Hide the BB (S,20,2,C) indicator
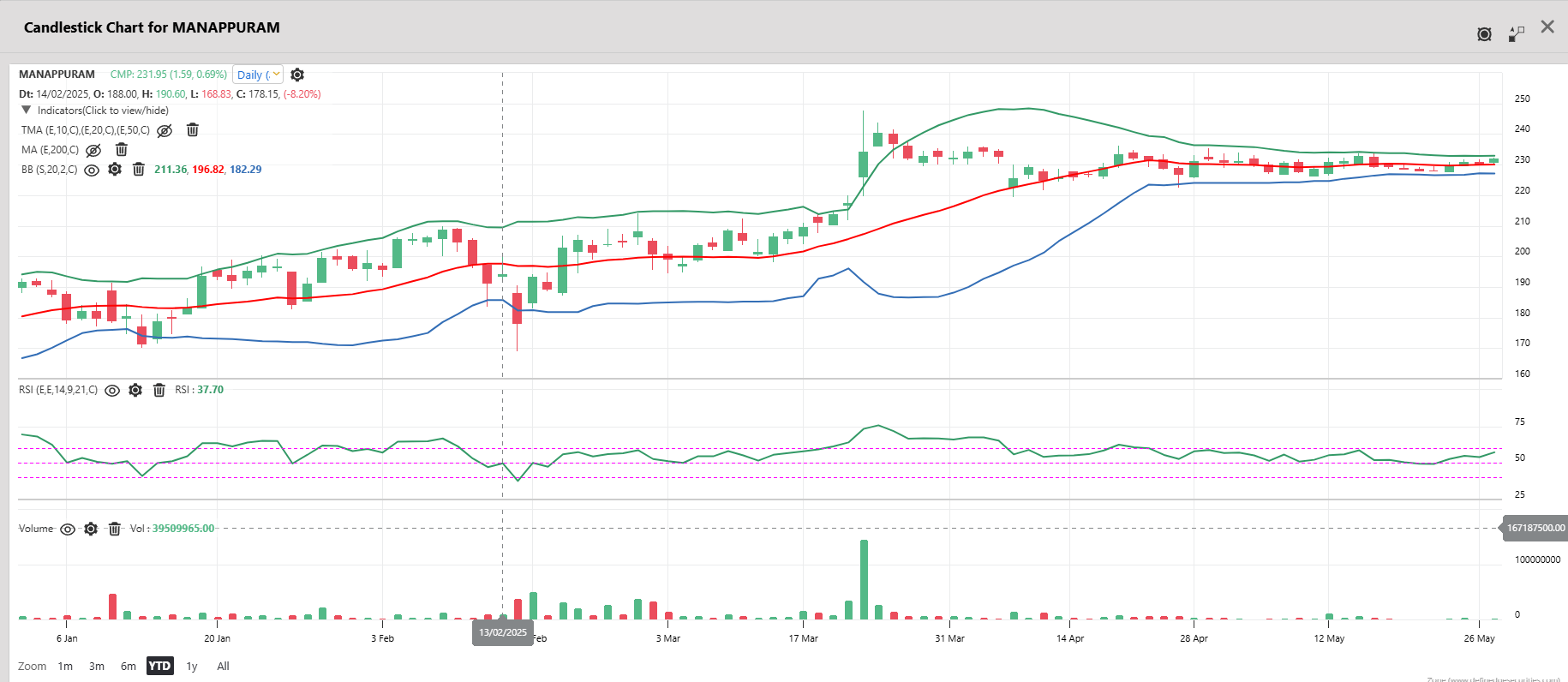 coord(92,170)
